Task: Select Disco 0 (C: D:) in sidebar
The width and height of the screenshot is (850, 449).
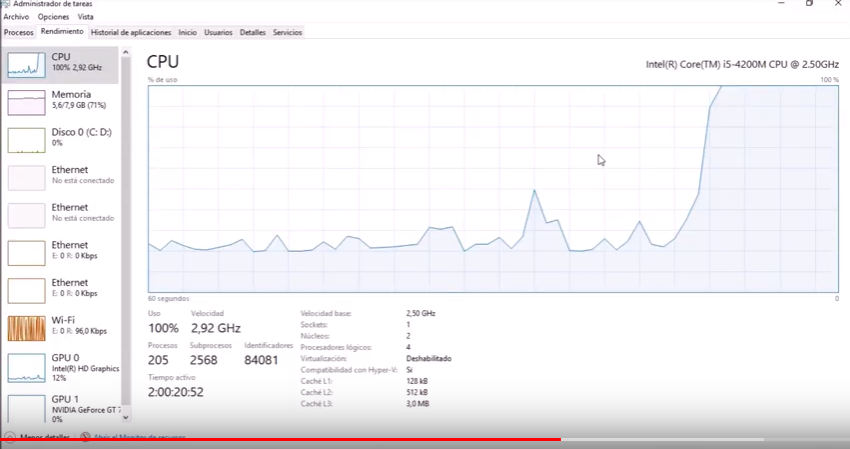Action: pos(60,138)
